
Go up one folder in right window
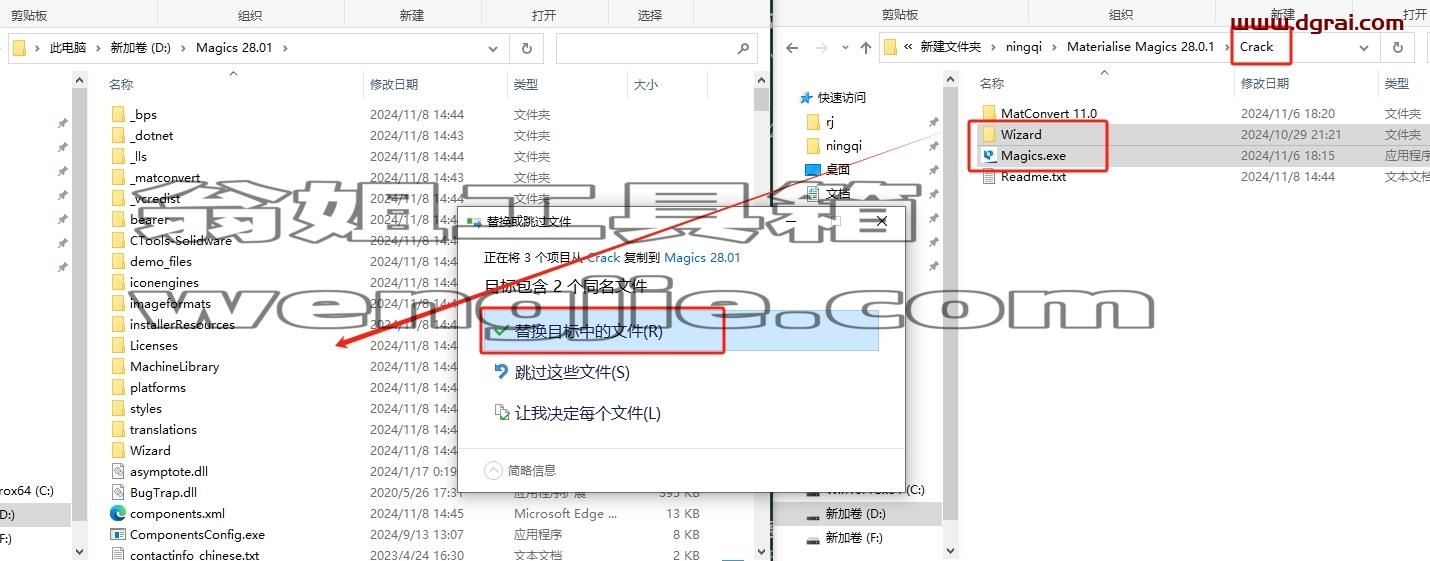866,47
